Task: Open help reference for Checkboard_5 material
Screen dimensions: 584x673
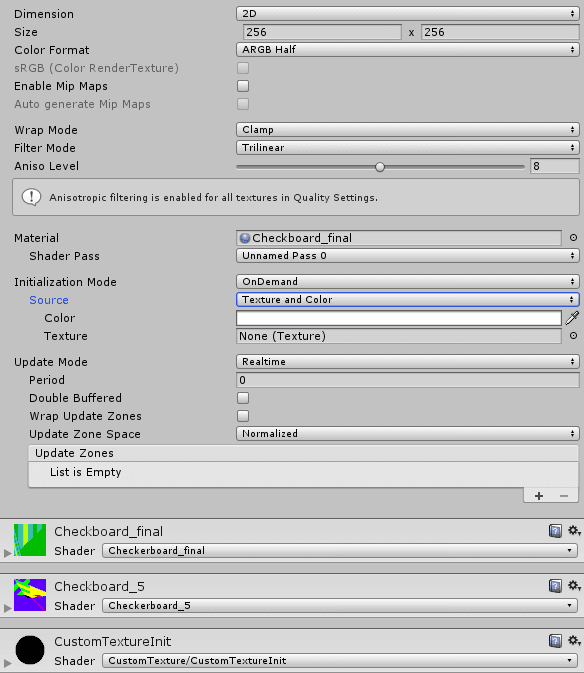Action: [555, 586]
